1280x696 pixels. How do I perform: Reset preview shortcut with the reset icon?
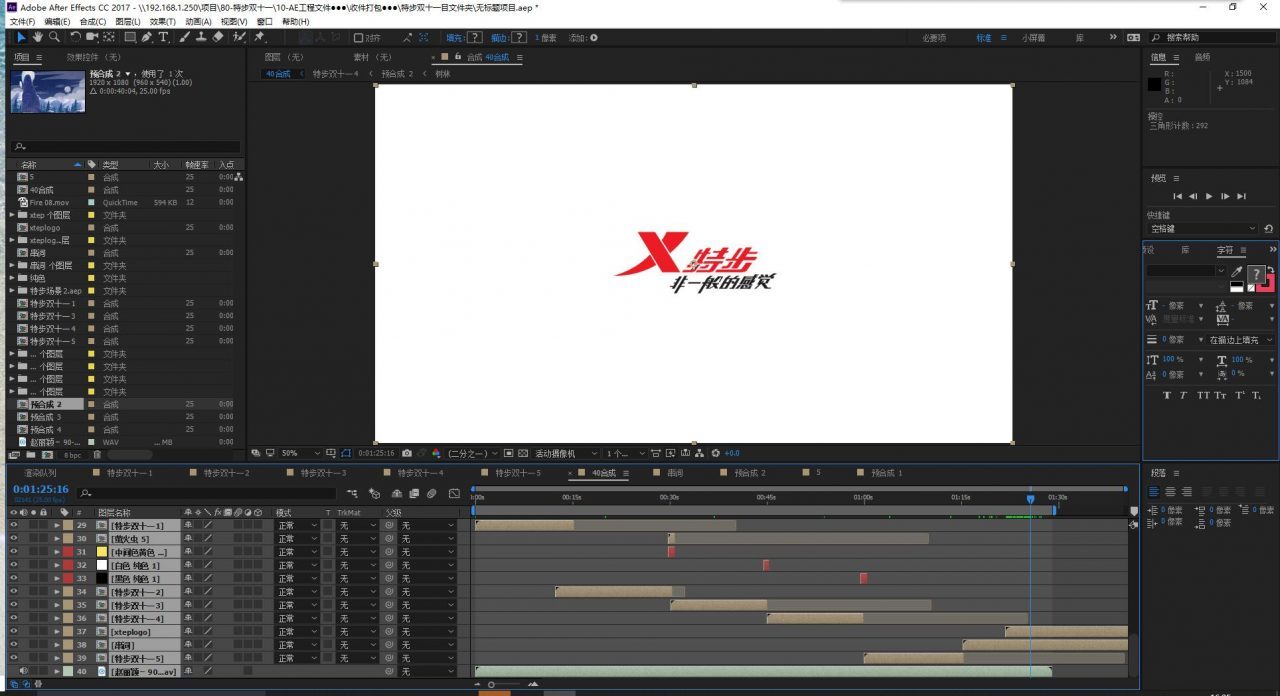1268,229
